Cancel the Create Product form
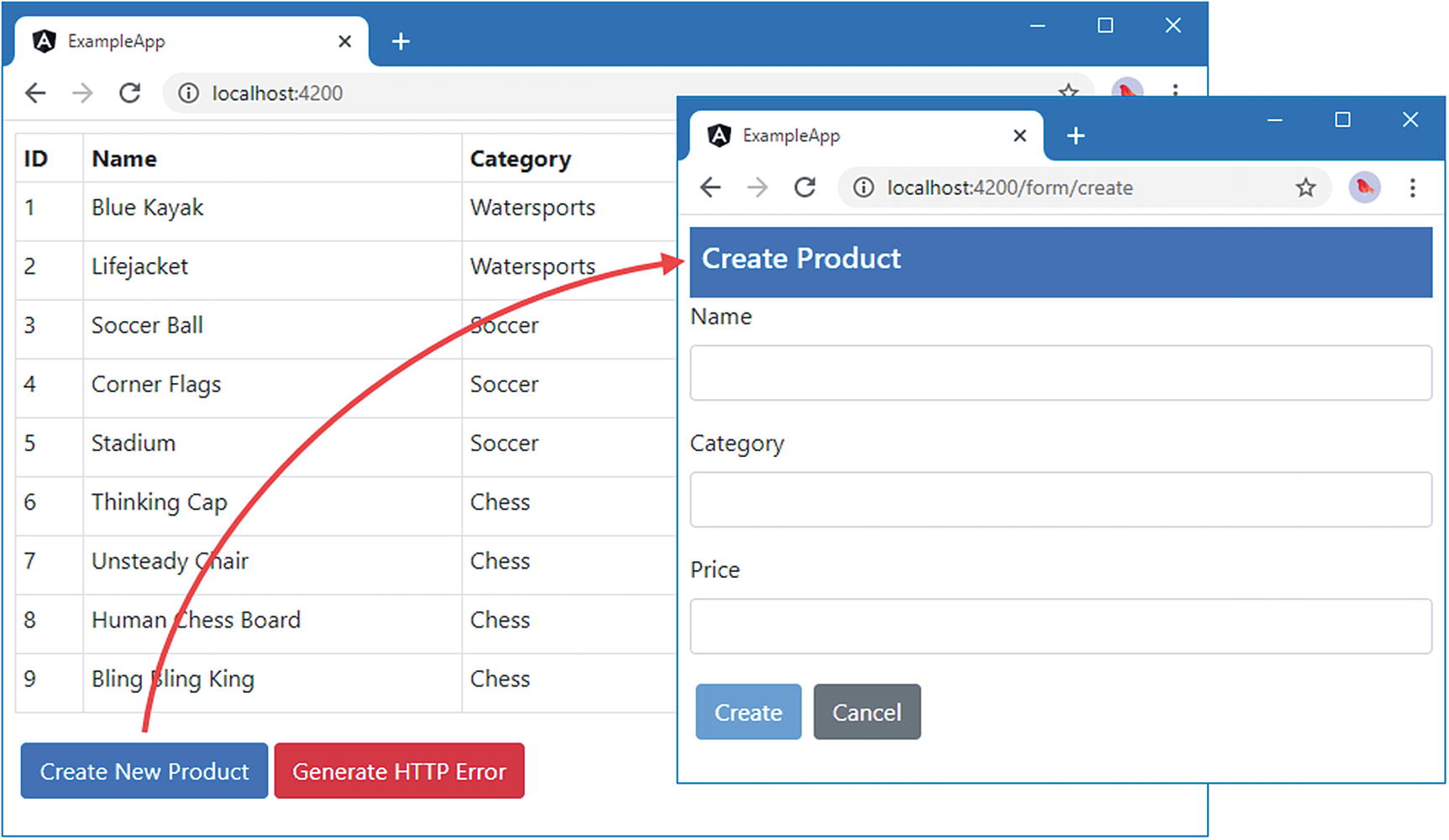The image size is (1449, 840). (x=867, y=711)
